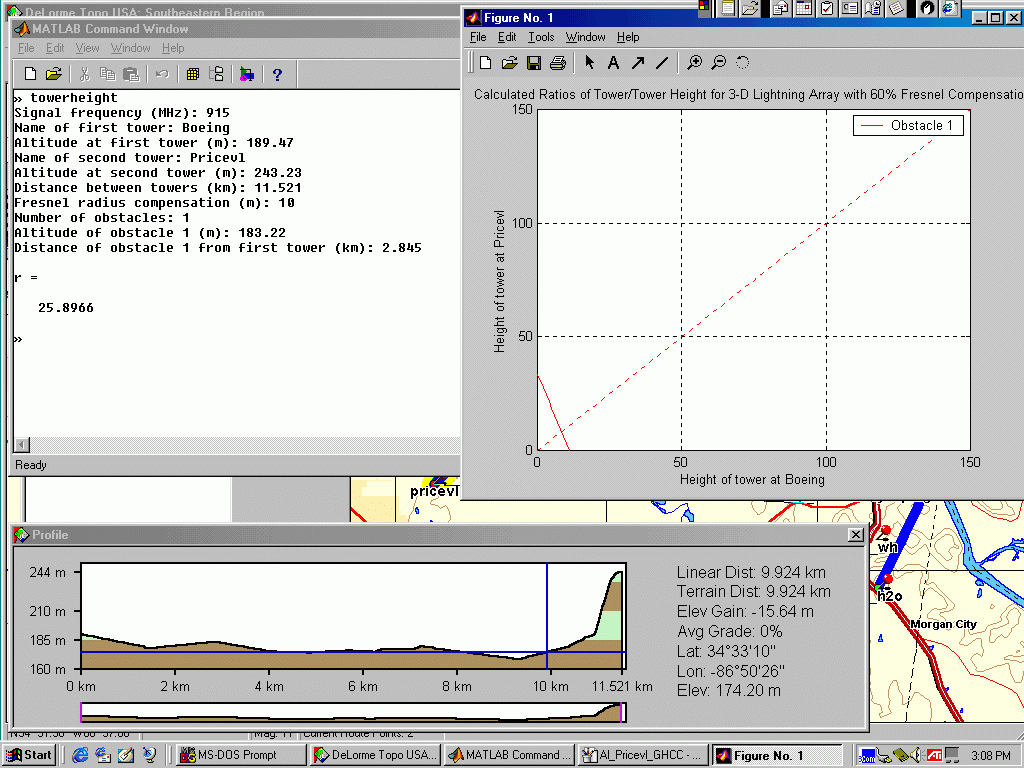
Task: Click the 'Height of tower at Boeing' axis label
Action: coord(752,479)
